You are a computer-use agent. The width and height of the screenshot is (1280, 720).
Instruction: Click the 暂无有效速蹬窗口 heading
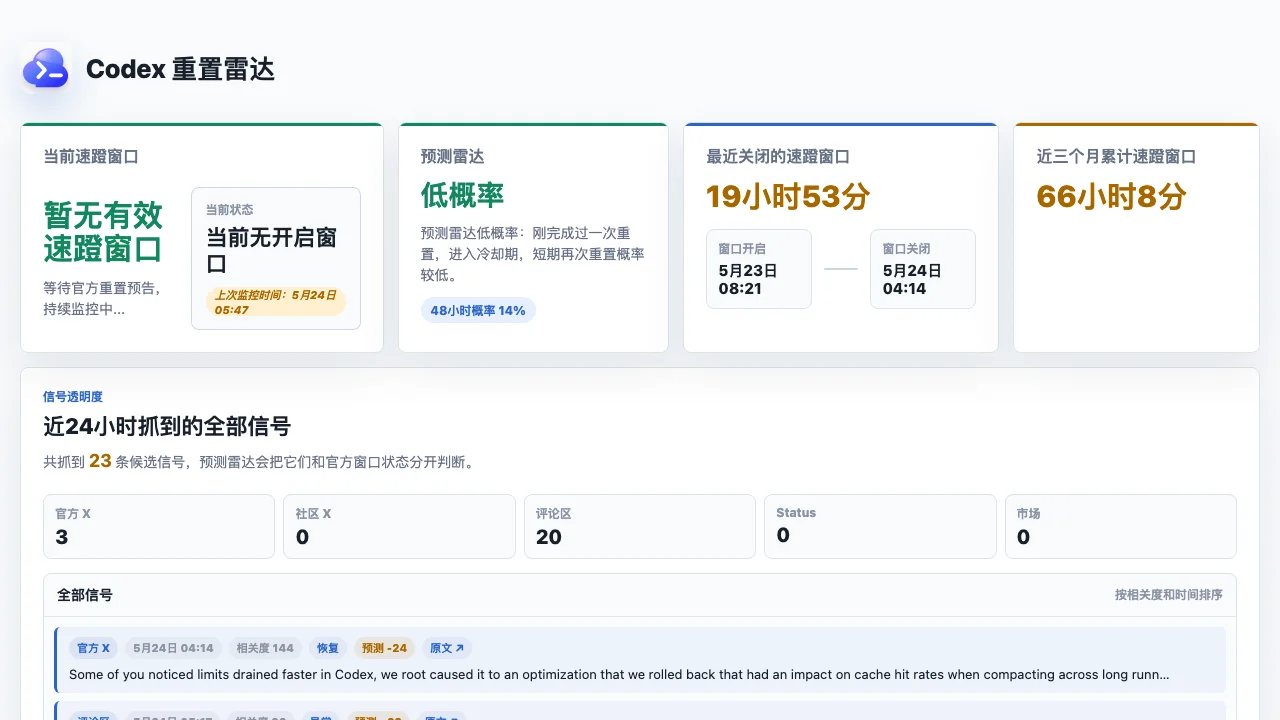[x=103, y=232]
